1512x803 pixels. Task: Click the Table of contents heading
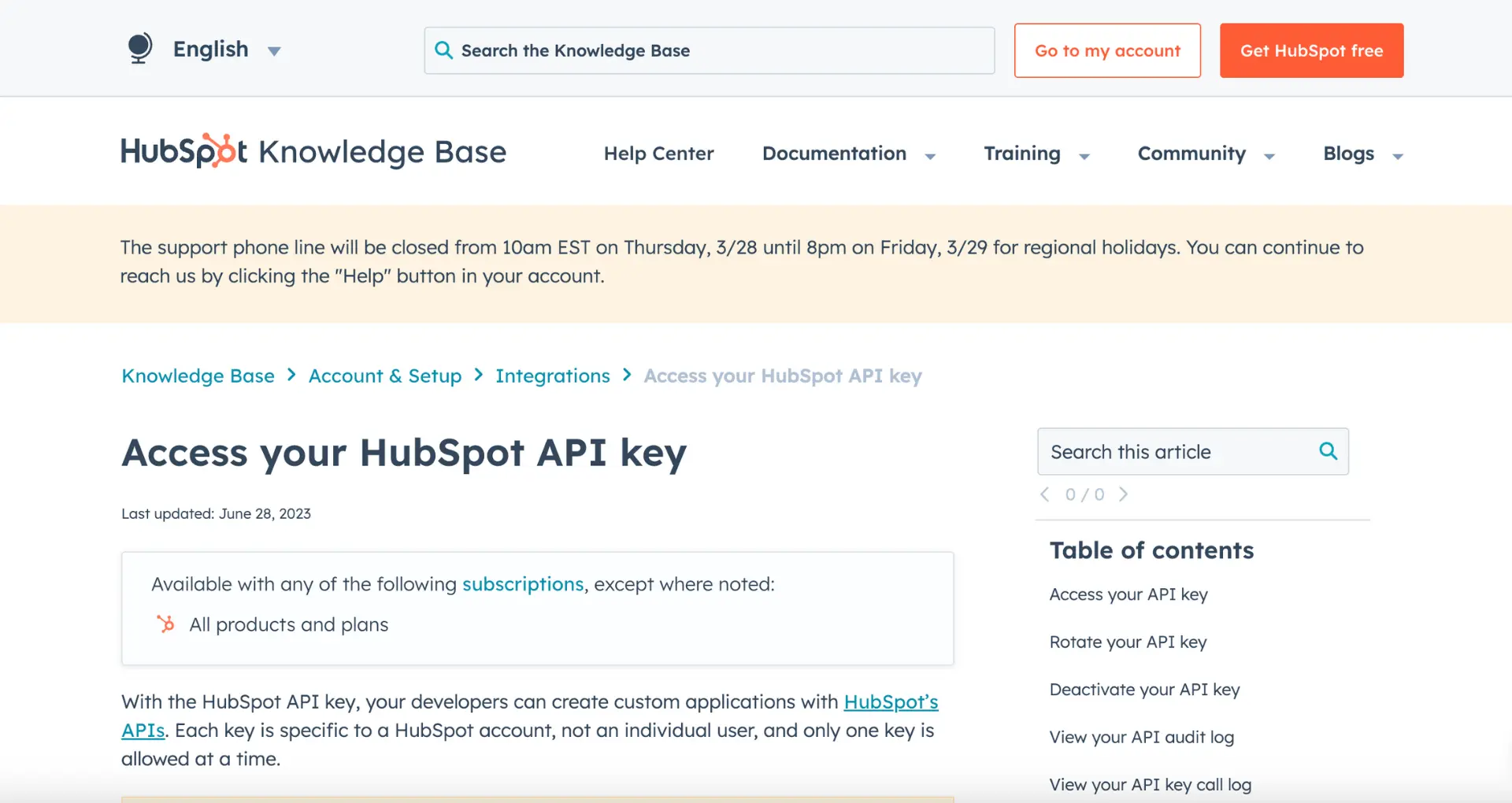[x=1151, y=550]
